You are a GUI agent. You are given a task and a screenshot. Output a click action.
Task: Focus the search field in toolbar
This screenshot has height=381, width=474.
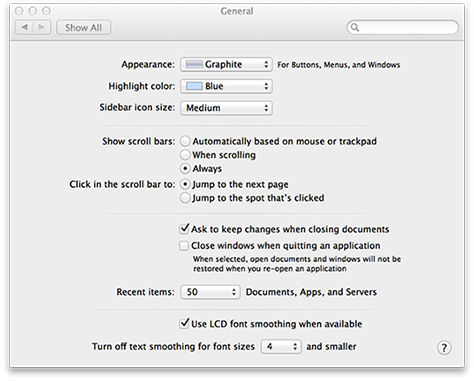tap(403, 27)
